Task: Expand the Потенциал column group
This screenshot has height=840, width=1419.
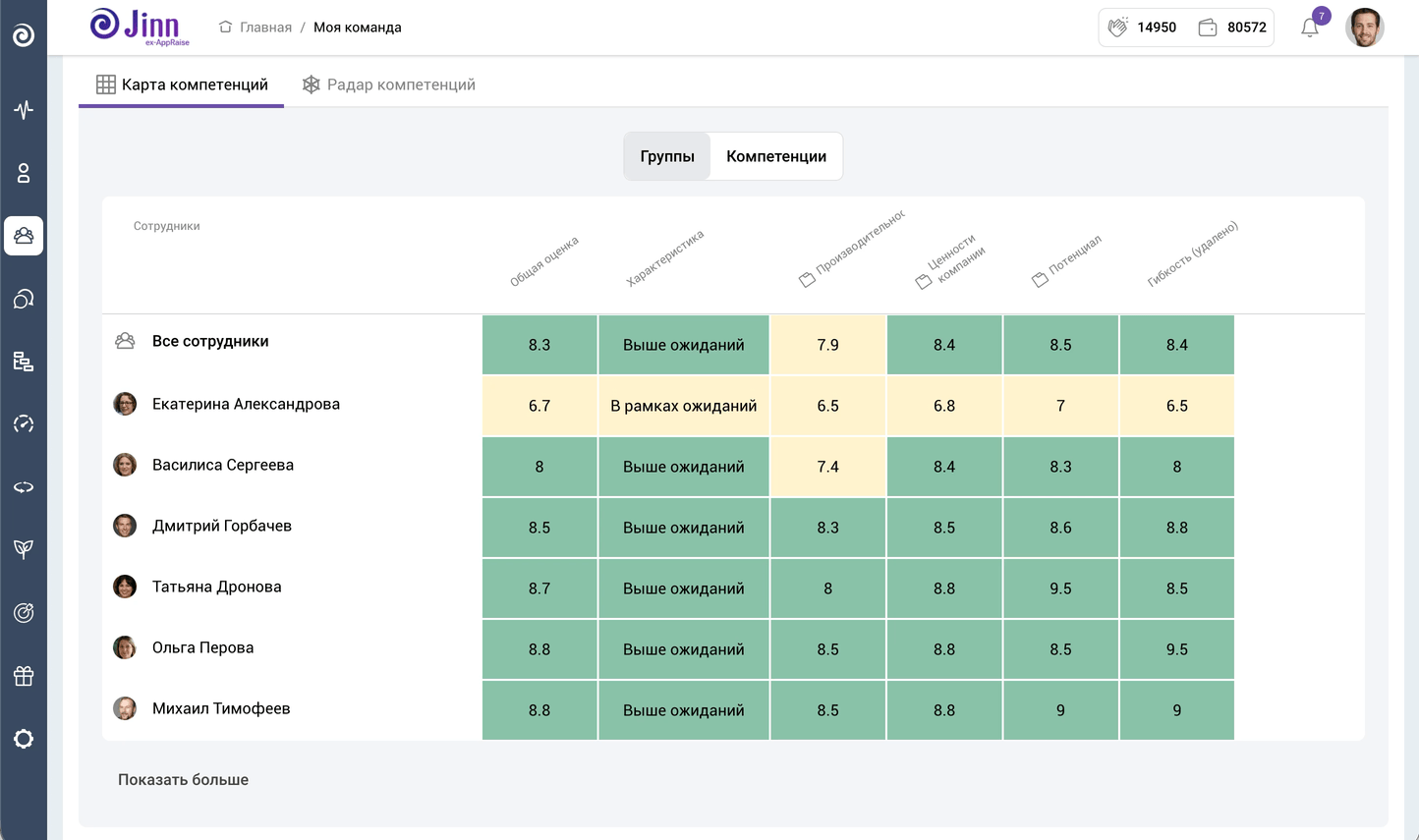Action: coord(1040,280)
